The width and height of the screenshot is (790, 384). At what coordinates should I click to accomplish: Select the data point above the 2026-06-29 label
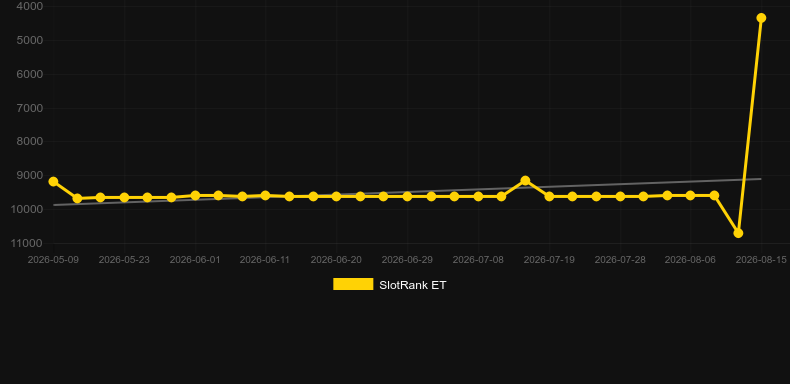(x=407, y=197)
